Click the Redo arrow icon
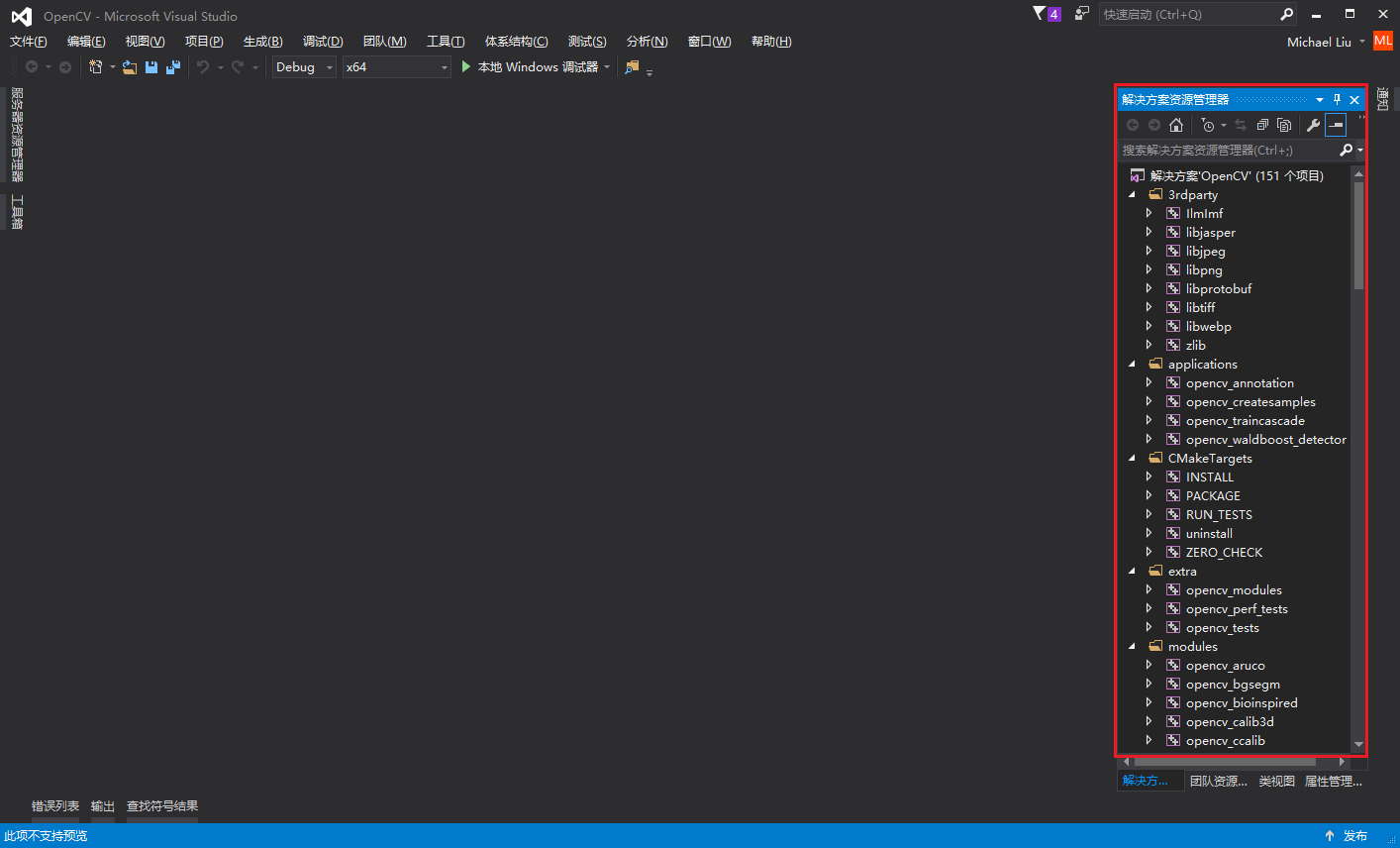The height and width of the screenshot is (848, 1400). (238, 67)
